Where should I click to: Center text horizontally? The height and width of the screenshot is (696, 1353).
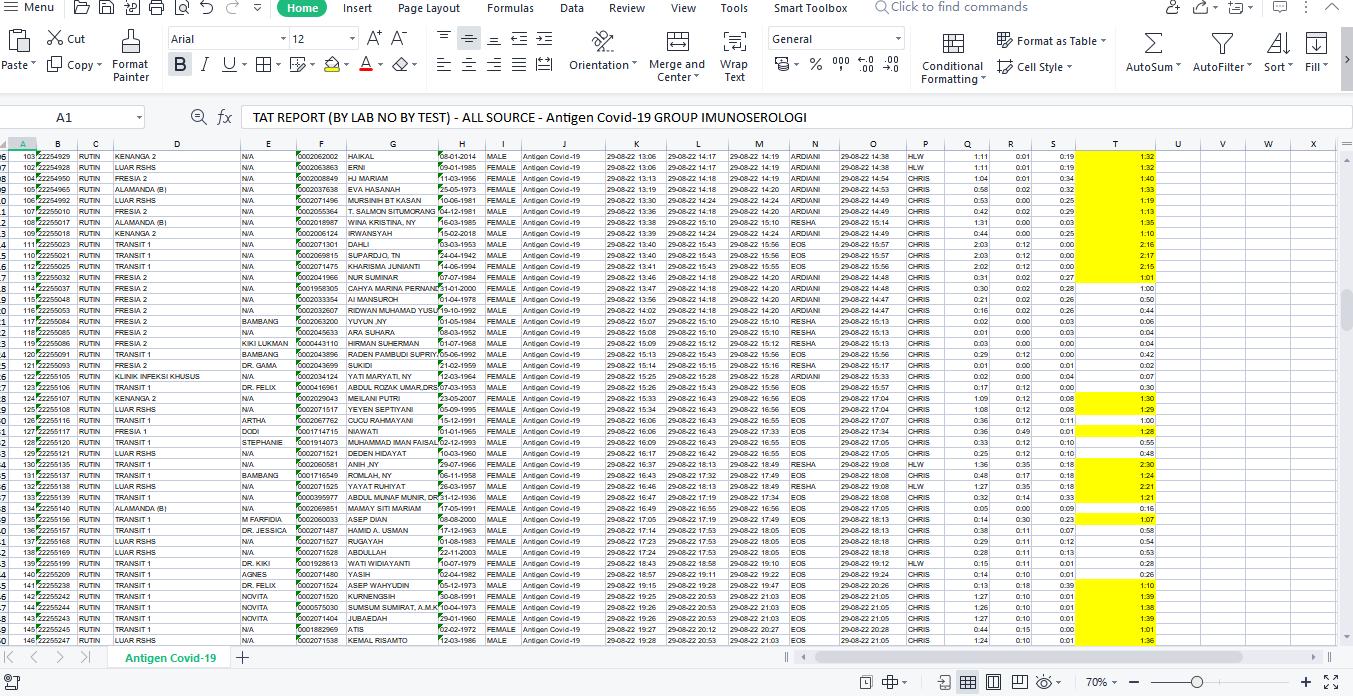click(x=468, y=65)
